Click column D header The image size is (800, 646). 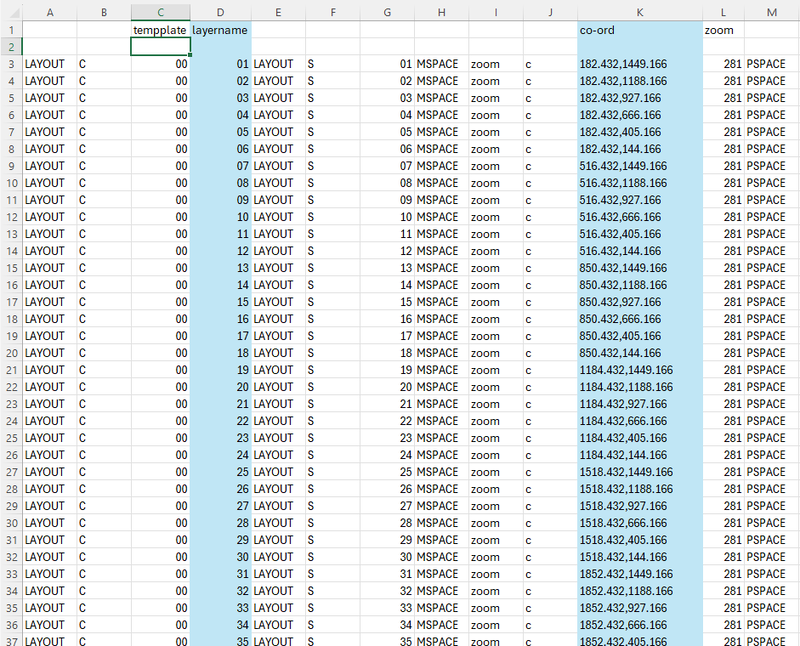tap(220, 11)
